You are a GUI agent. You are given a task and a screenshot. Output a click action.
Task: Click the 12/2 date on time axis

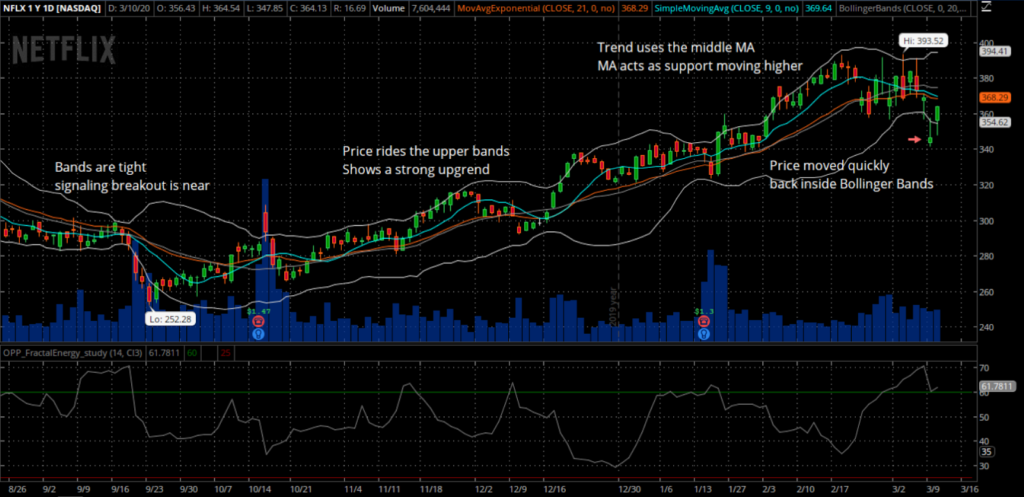(x=484, y=489)
